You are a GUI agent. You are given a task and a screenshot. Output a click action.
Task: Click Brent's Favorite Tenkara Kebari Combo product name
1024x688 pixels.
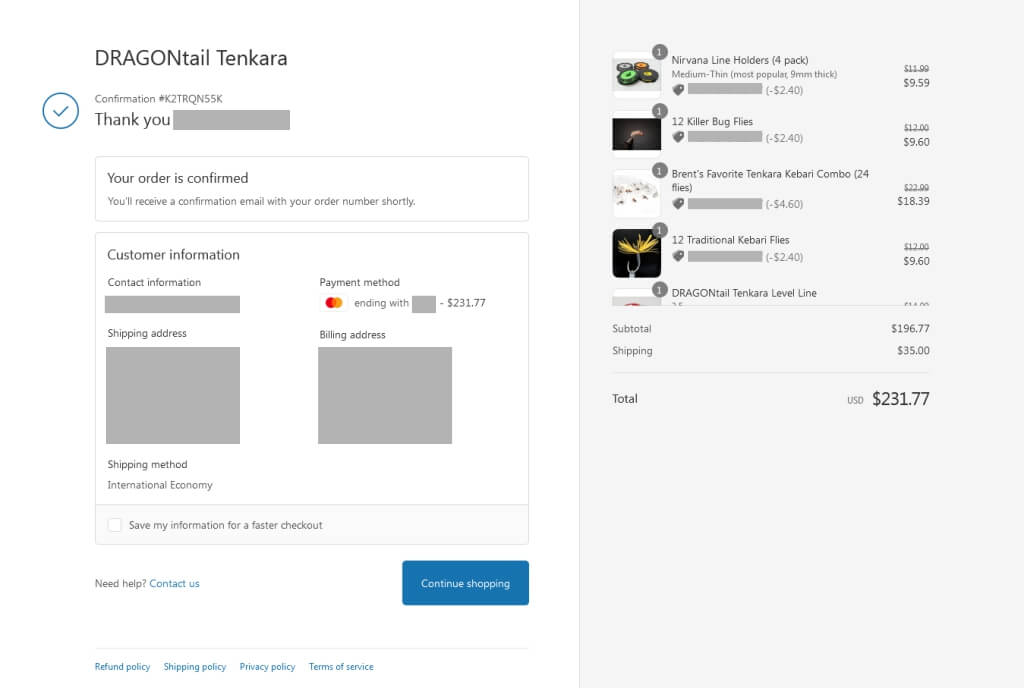tap(770, 180)
